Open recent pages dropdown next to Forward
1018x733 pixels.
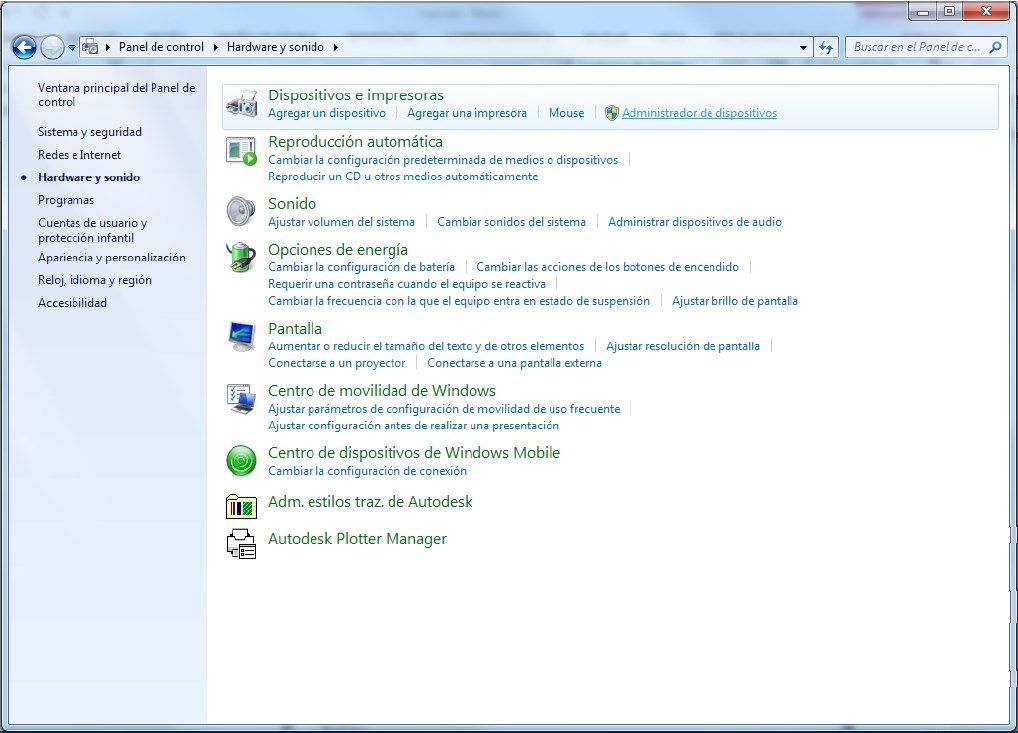[72, 47]
